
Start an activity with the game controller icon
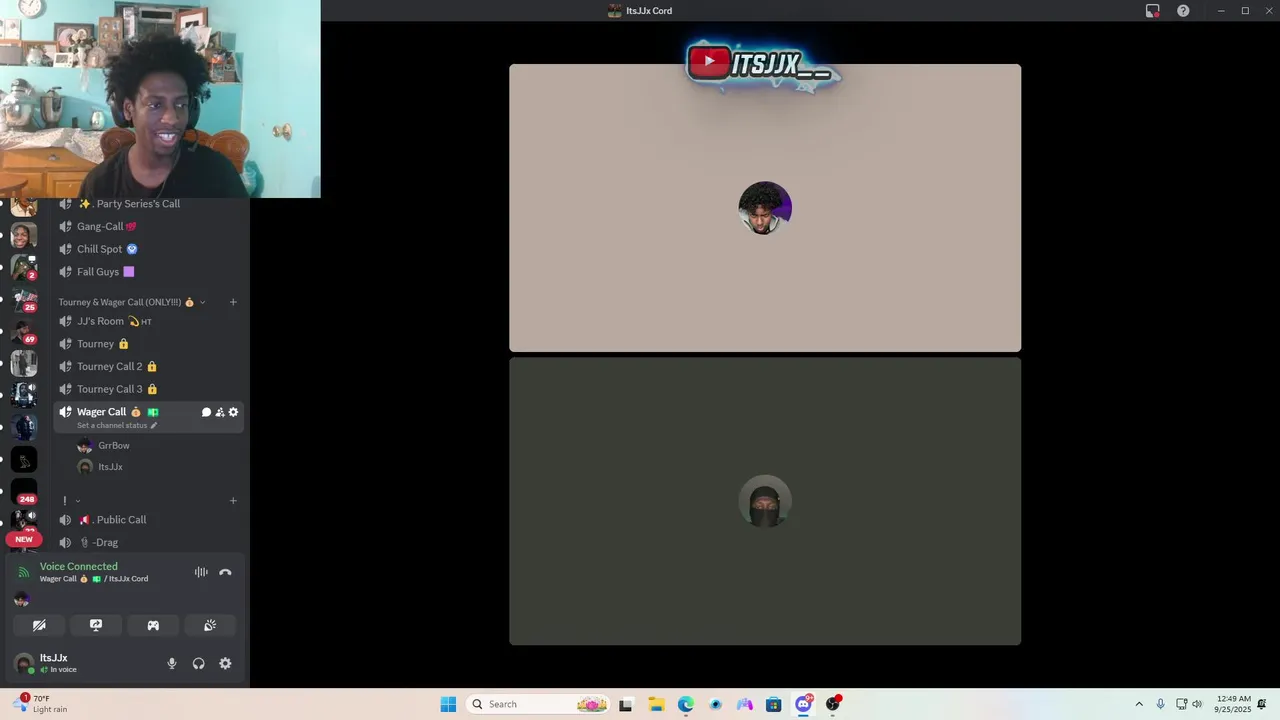pos(153,625)
